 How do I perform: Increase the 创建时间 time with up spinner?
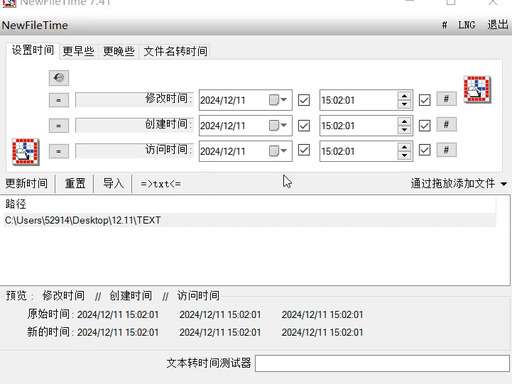404,122
